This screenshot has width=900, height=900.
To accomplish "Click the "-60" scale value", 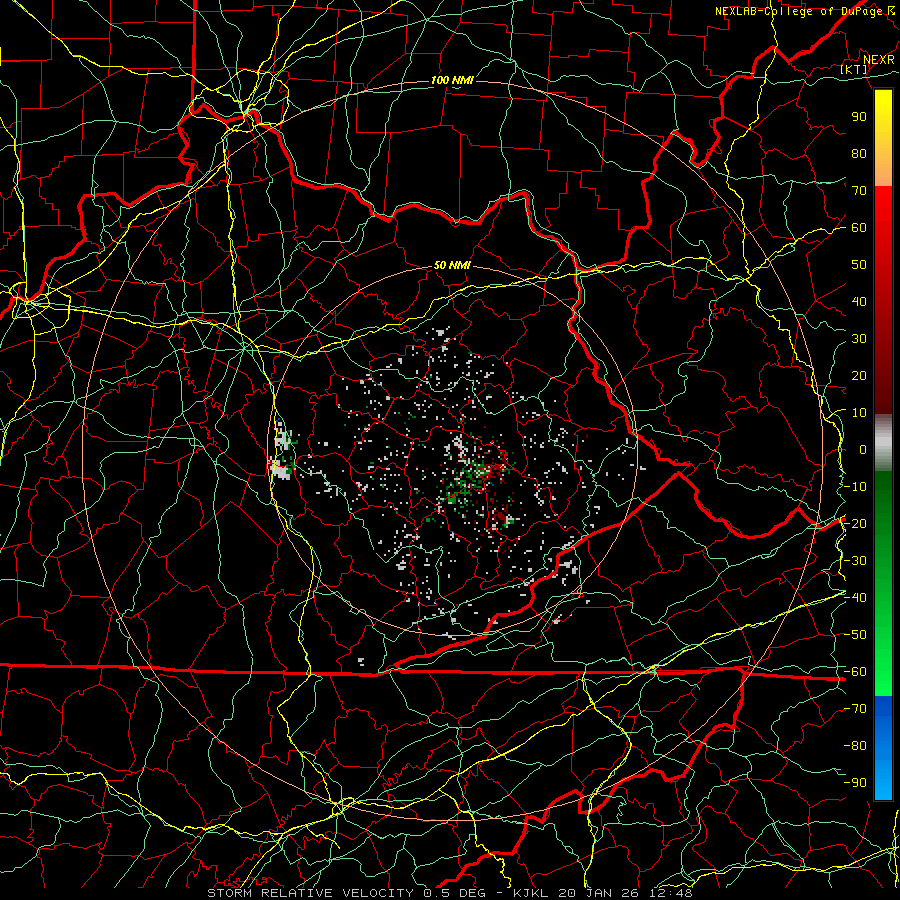I will click(x=855, y=672).
